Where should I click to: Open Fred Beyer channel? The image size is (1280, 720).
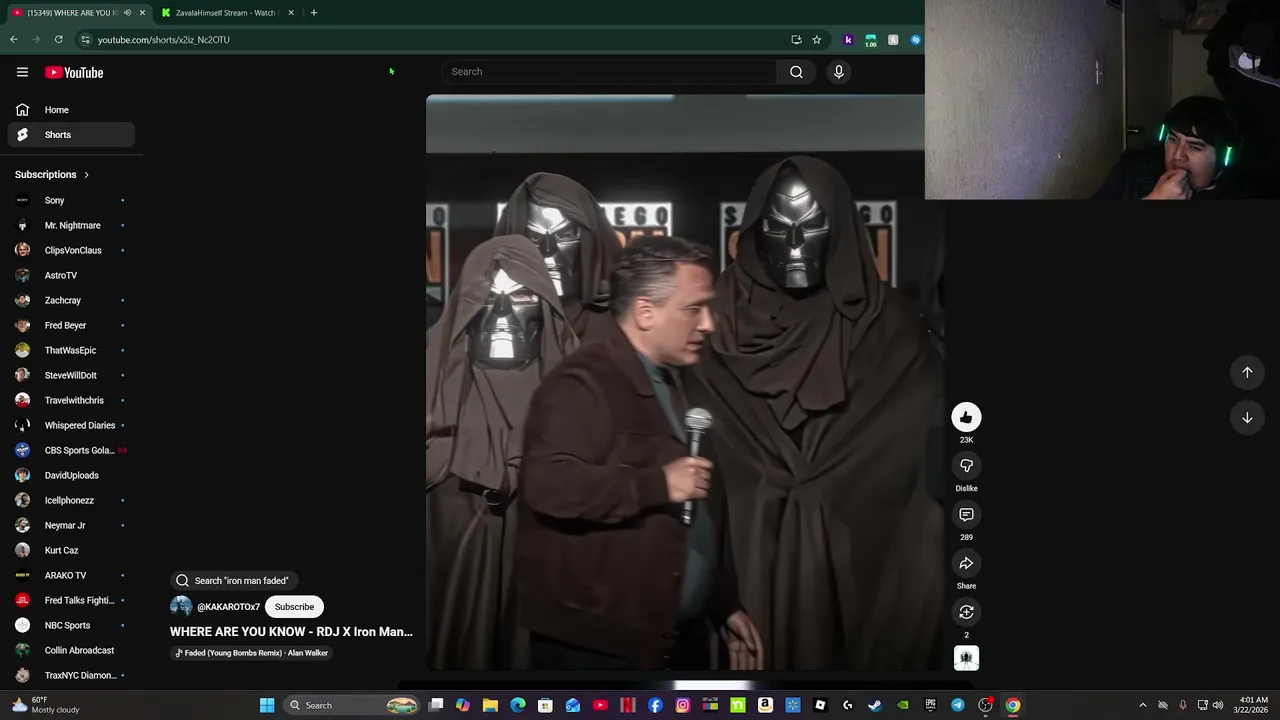(x=71, y=325)
